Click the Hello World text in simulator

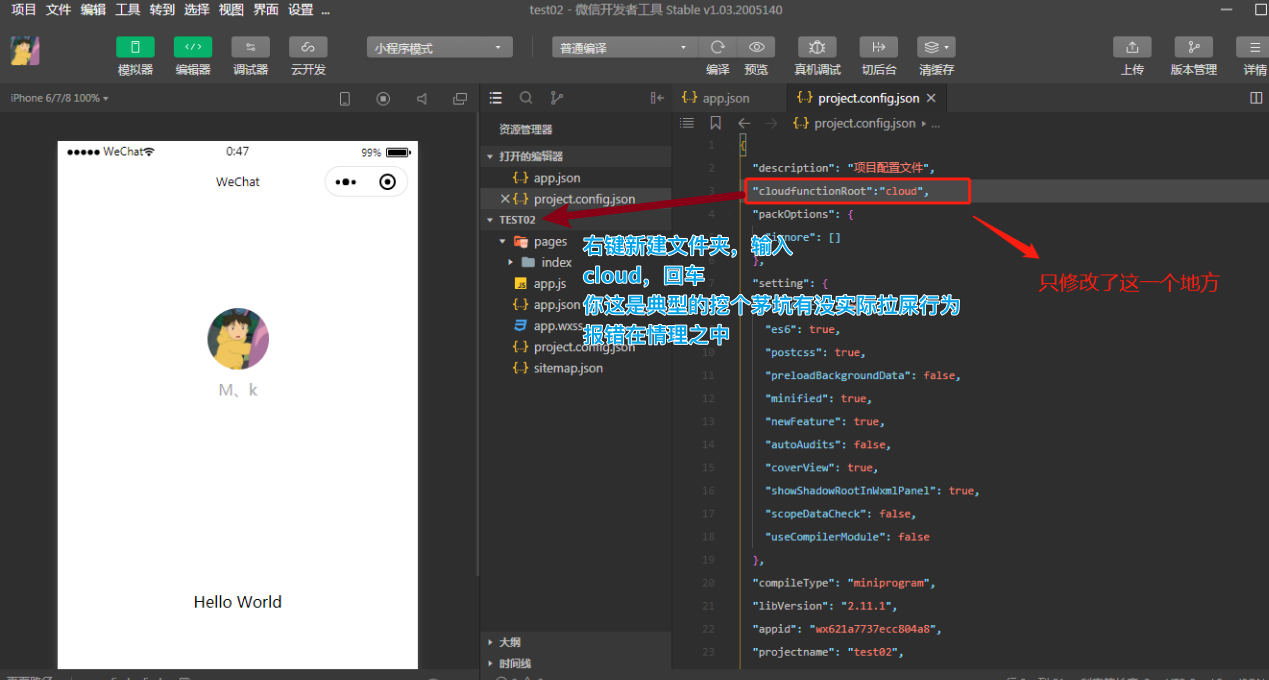point(238,602)
